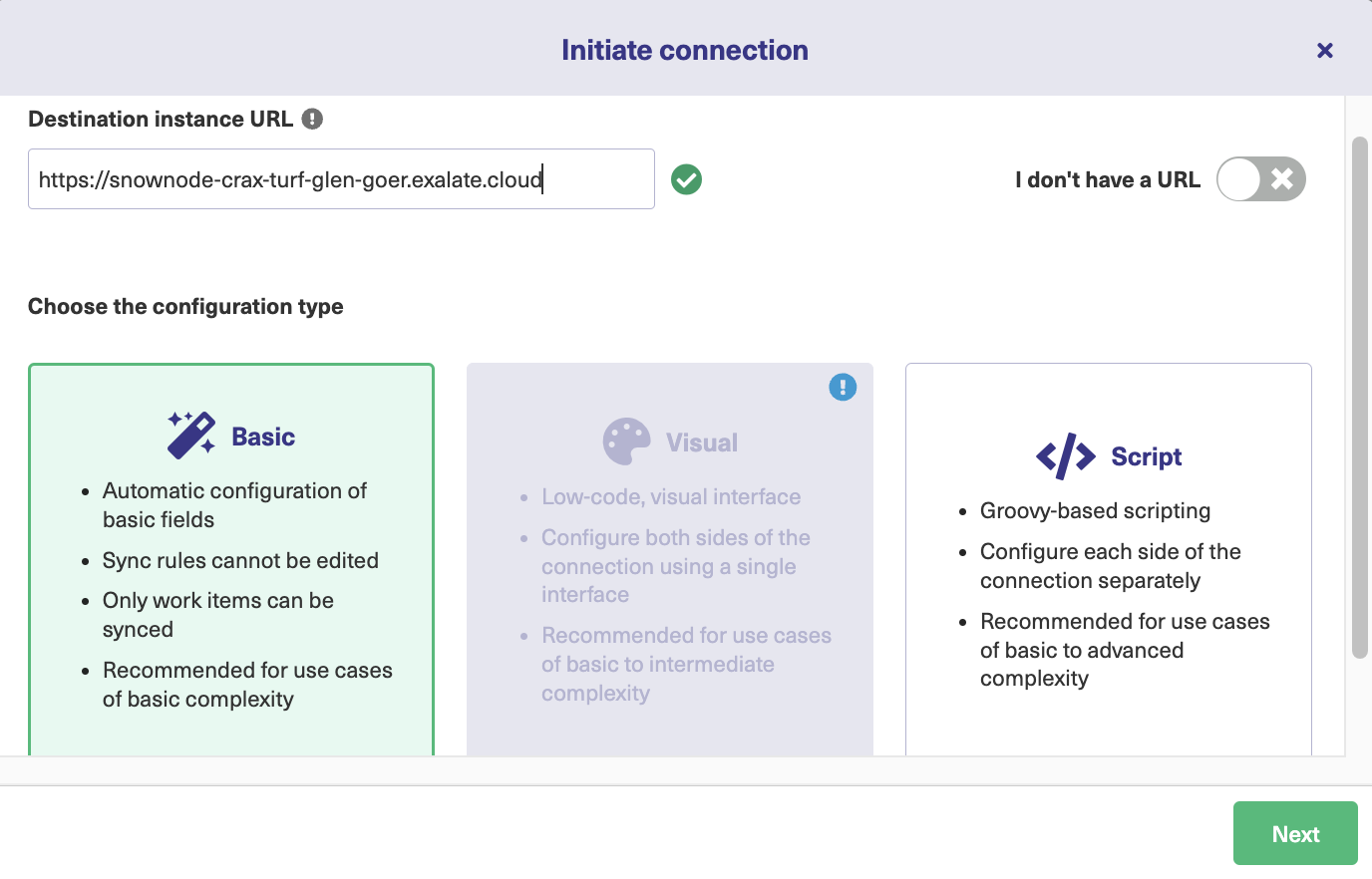Image resolution: width=1372 pixels, height=879 pixels.
Task: Click the Destination instance URL info icon
Action: [x=312, y=119]
